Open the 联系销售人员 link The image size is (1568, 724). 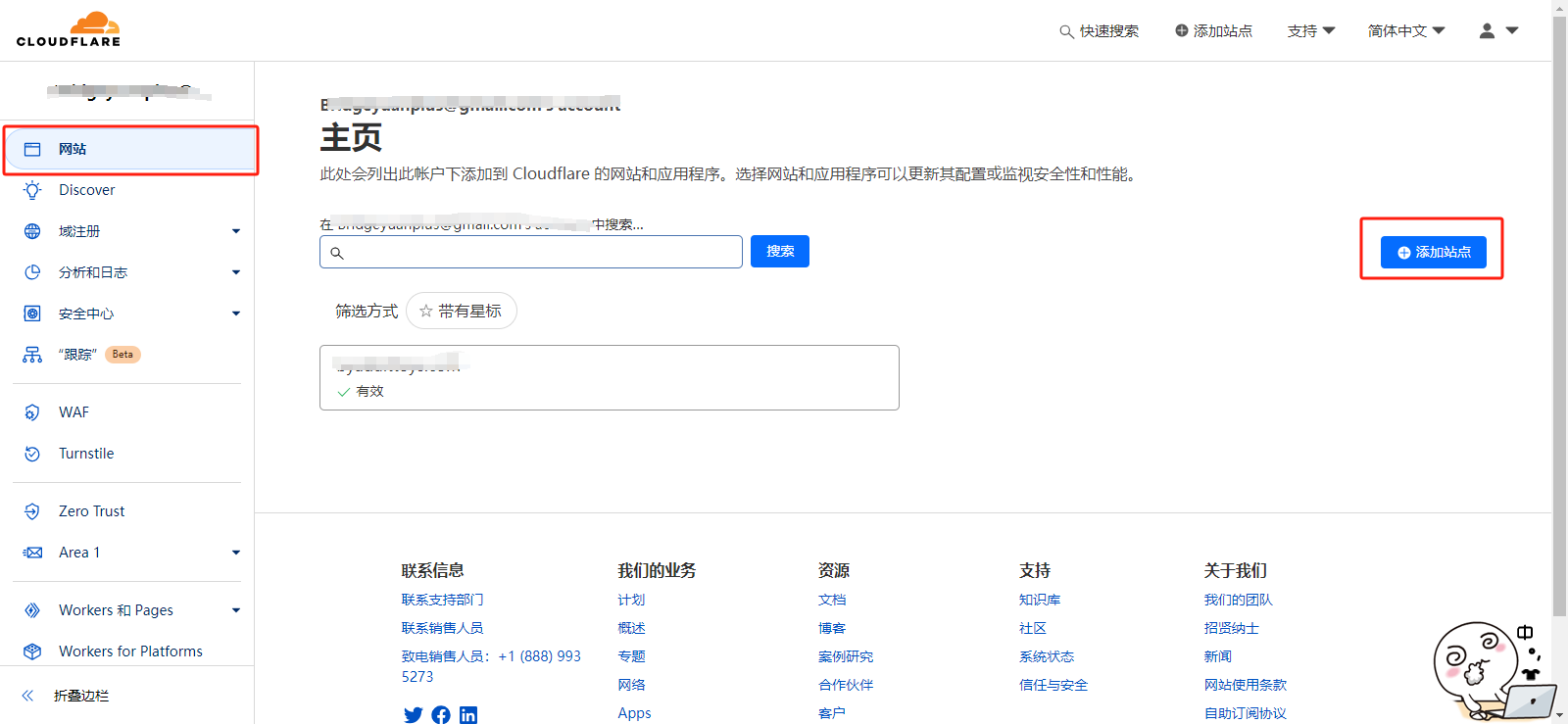(x=442, y=628)
